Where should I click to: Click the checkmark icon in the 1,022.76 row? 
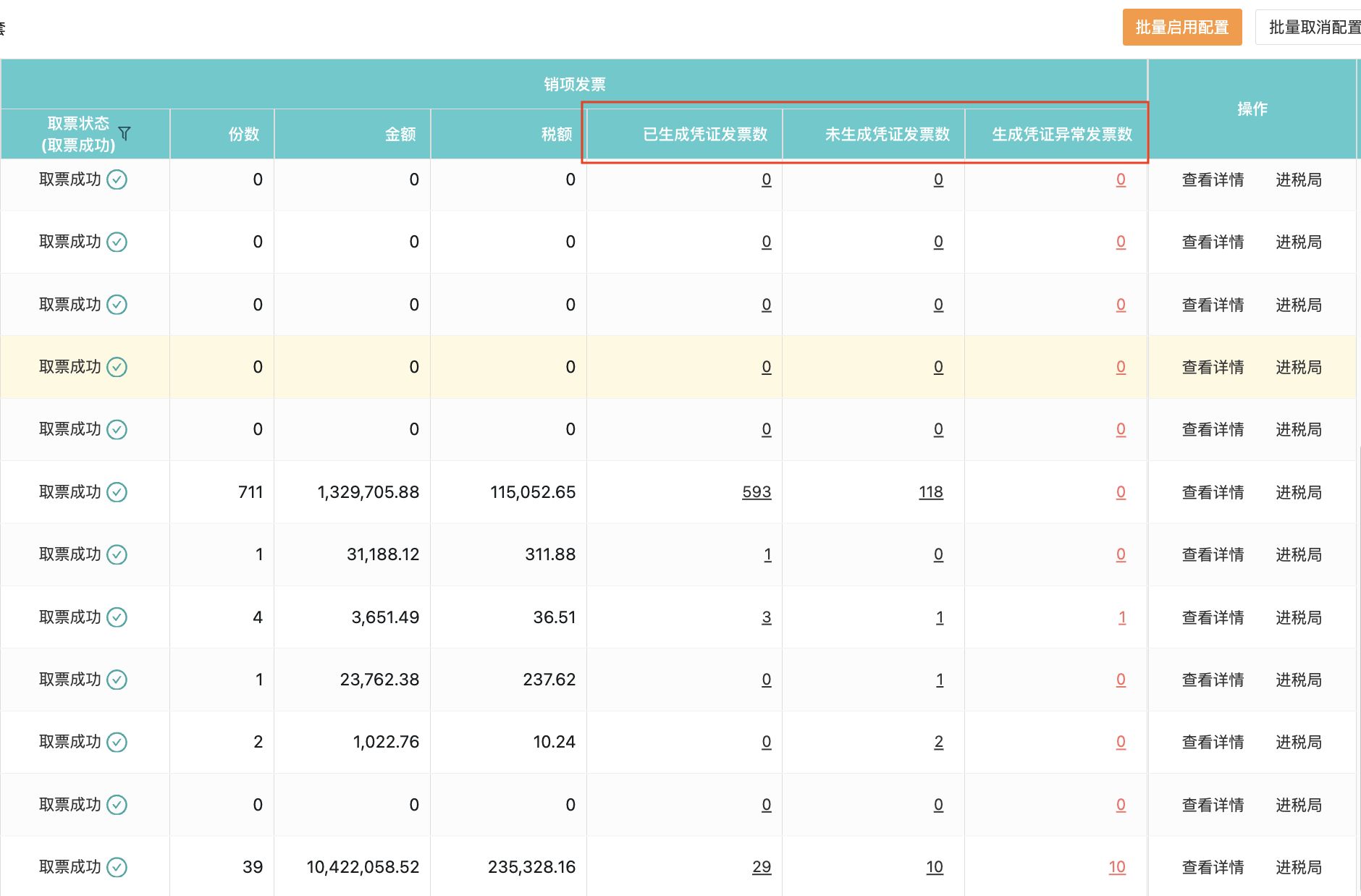[x=117, y=742]
